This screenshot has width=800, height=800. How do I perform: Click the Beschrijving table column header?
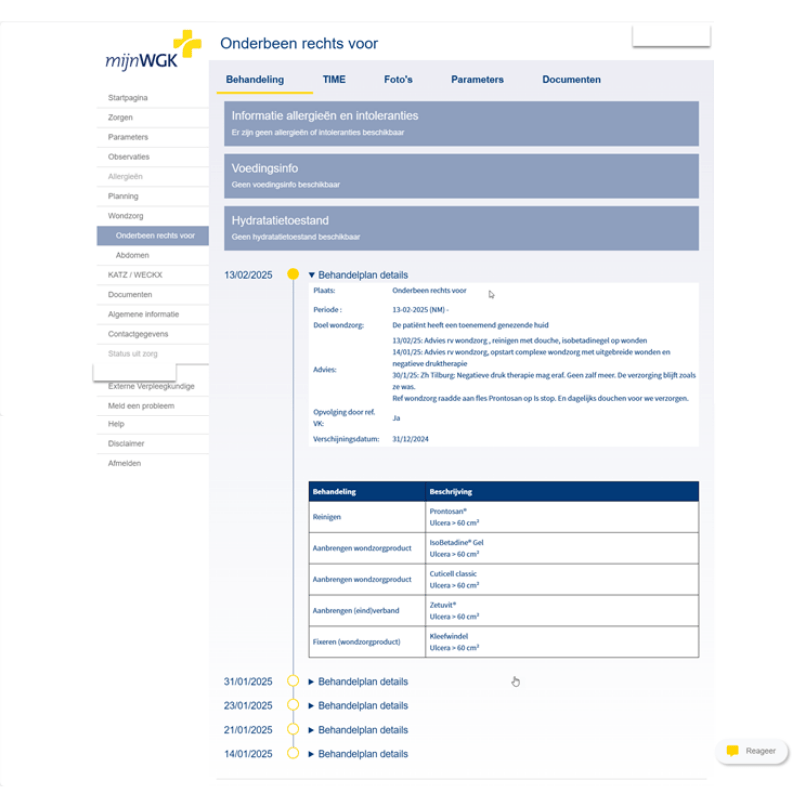pos(562,491)
